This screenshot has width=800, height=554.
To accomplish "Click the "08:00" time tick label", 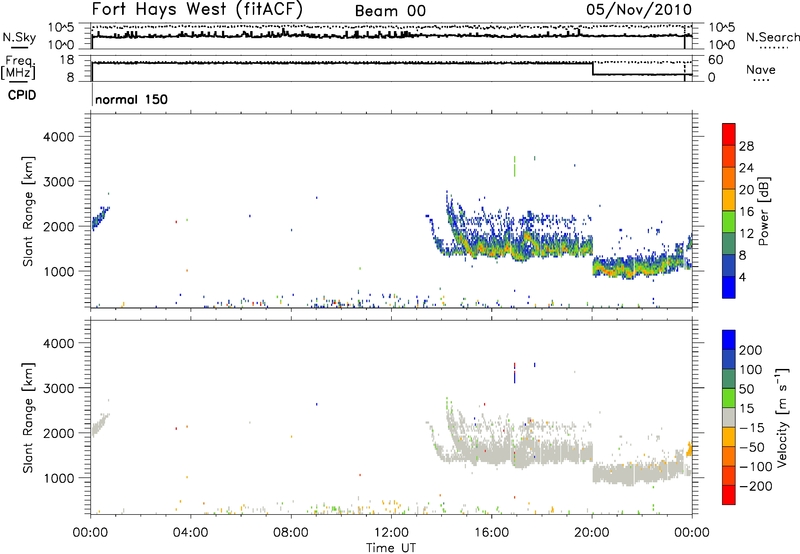I will click(x=290, y=533).
